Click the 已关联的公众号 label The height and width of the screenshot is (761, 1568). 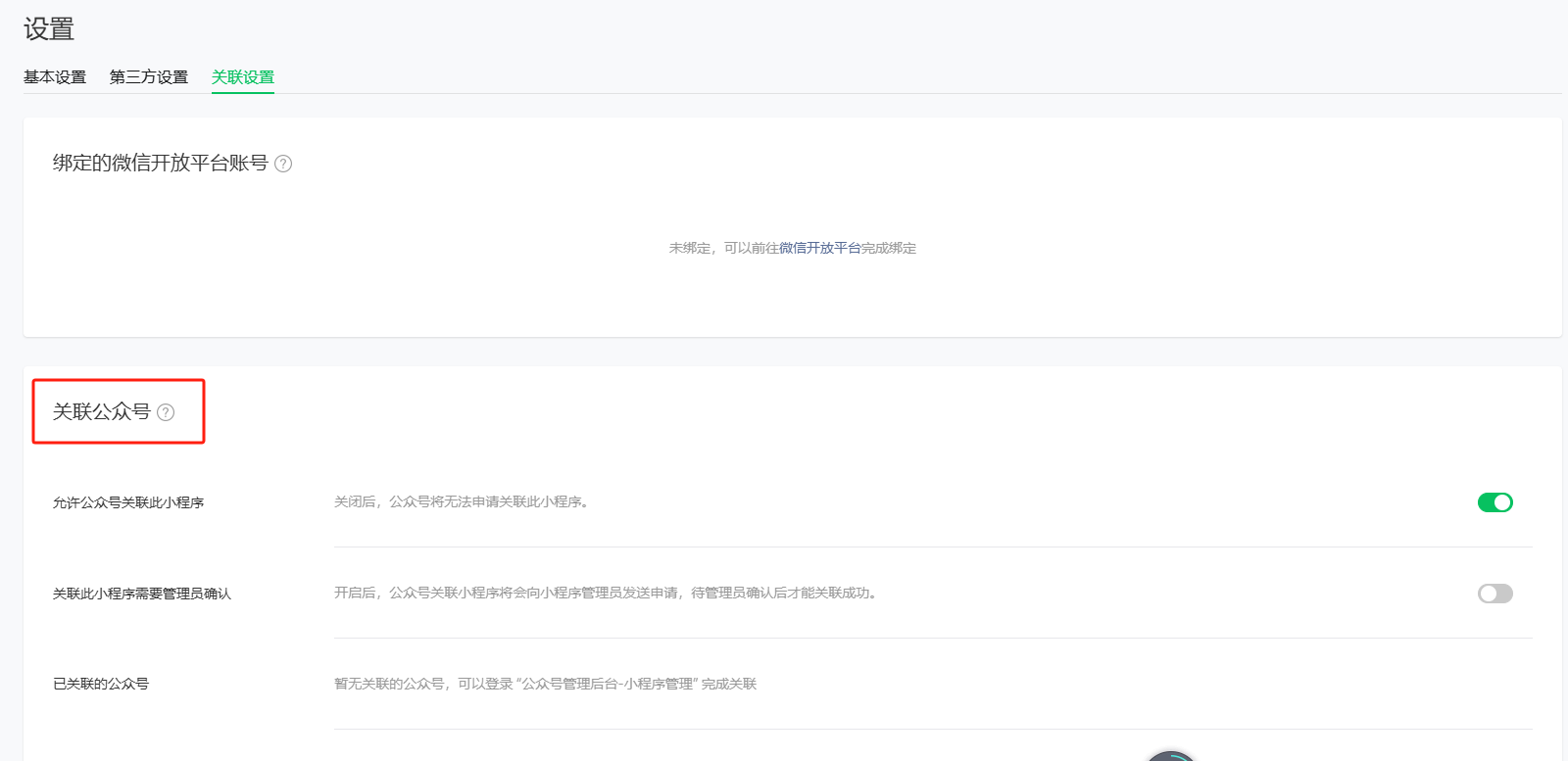pos(101,684)
